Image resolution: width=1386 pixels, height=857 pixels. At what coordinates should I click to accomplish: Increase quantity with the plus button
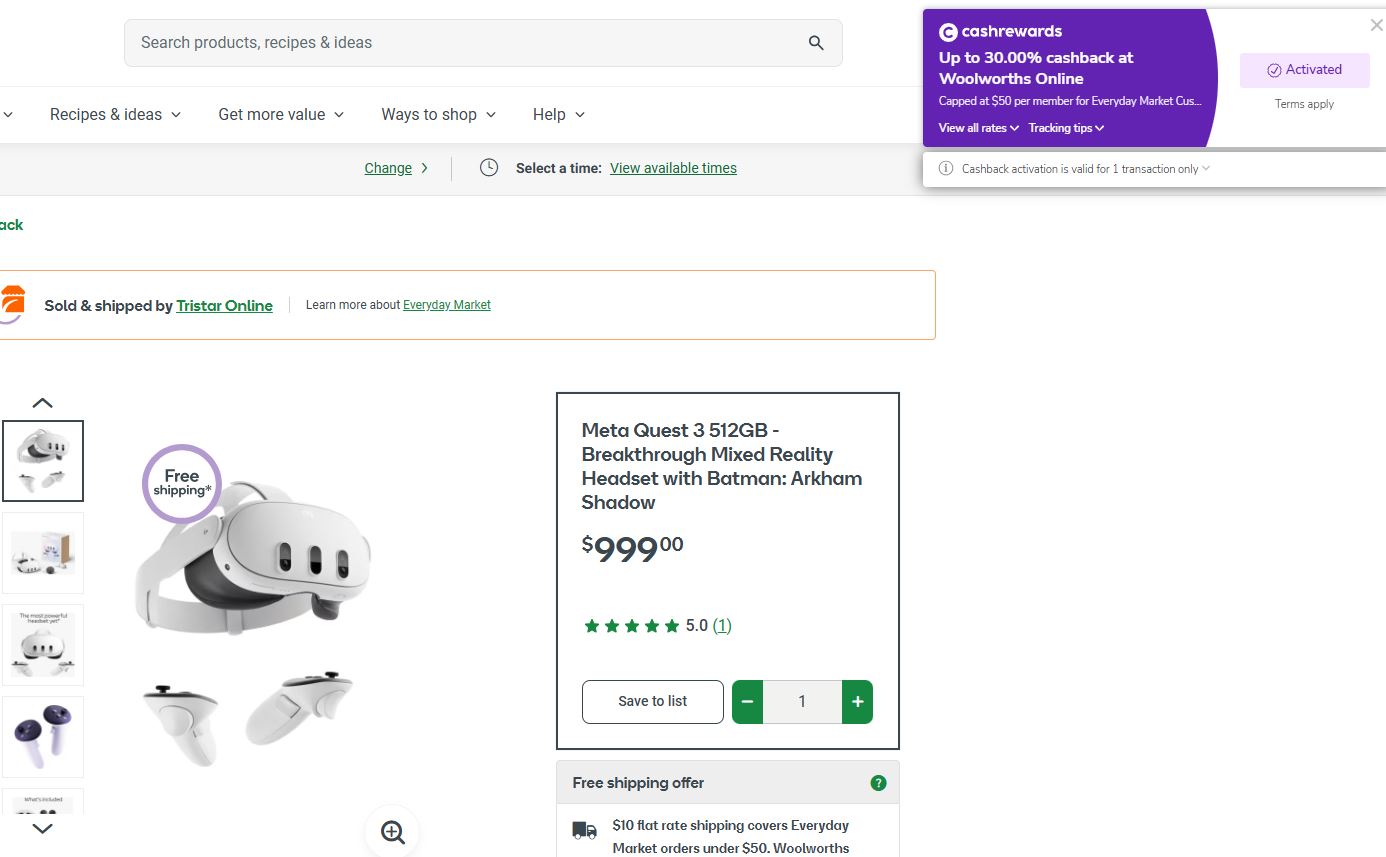(857, 702)
